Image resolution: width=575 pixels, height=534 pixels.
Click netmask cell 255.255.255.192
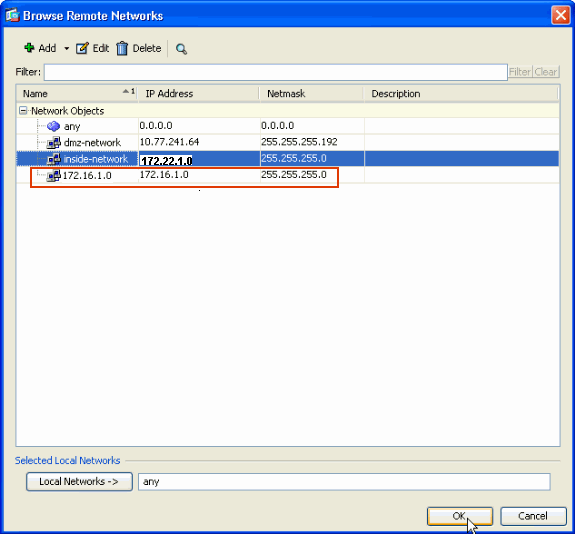[299, 142]
